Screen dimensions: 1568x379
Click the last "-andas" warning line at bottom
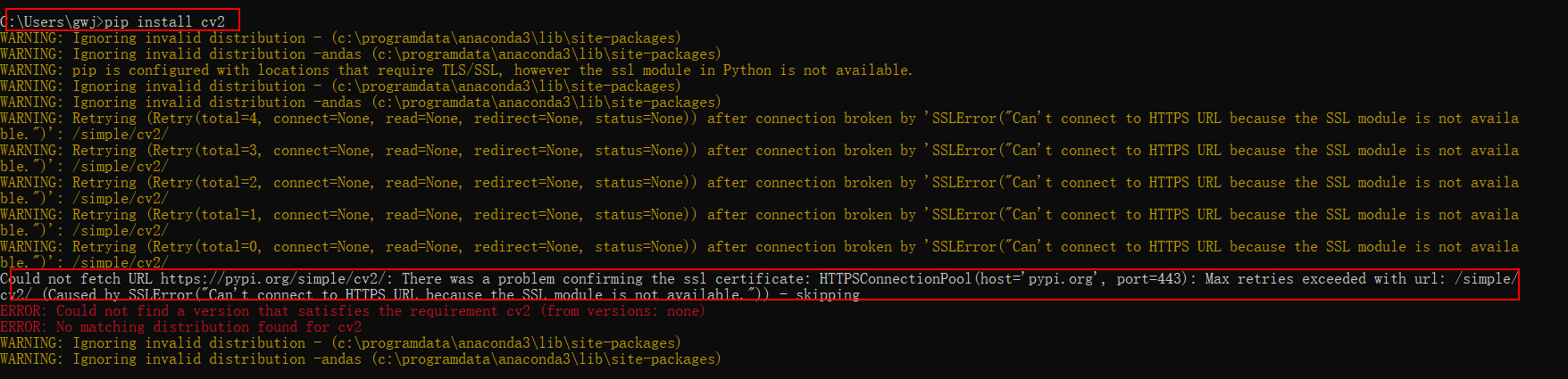(x=360, y=359)
